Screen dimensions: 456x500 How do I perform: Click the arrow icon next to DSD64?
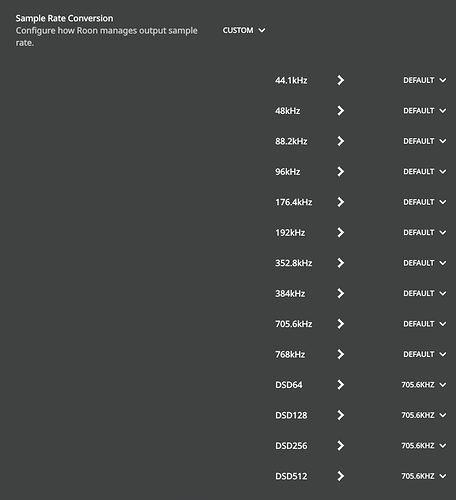tap(340, 385)
